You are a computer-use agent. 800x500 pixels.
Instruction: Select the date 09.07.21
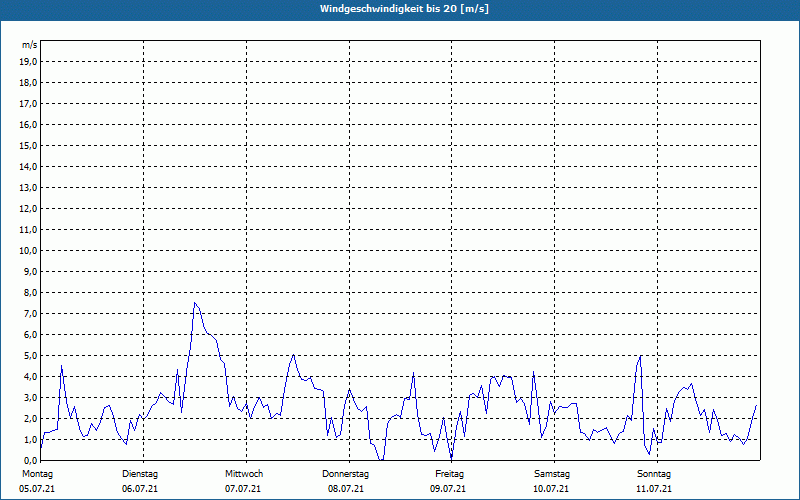pos(448,489)
